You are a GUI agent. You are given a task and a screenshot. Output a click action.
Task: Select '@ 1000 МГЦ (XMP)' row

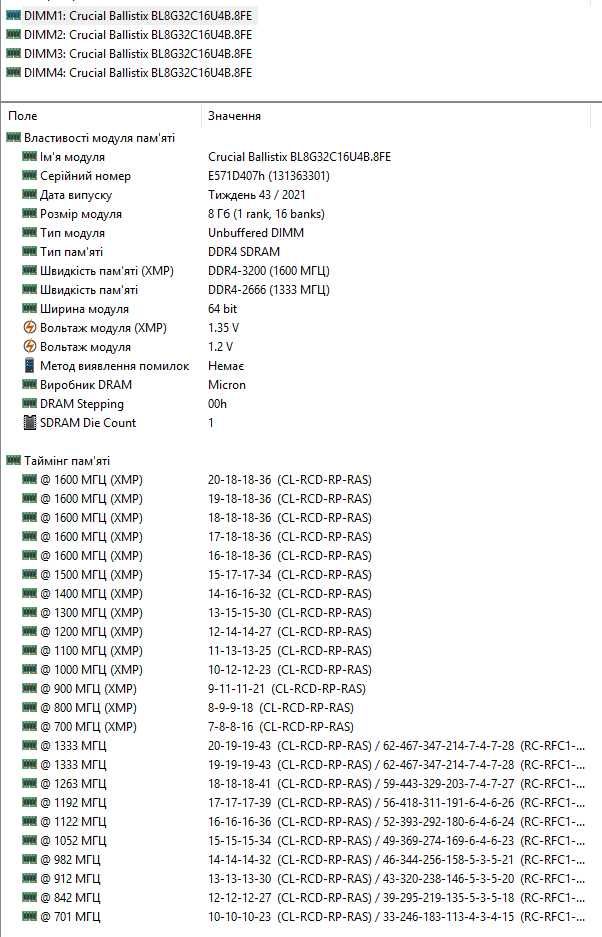point(197,670)
